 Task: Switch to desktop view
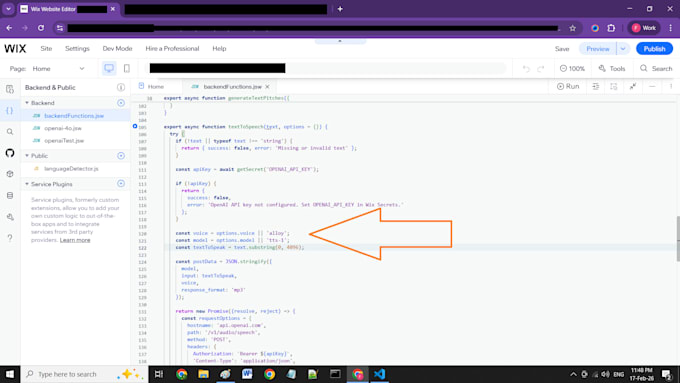click(109, 69)
